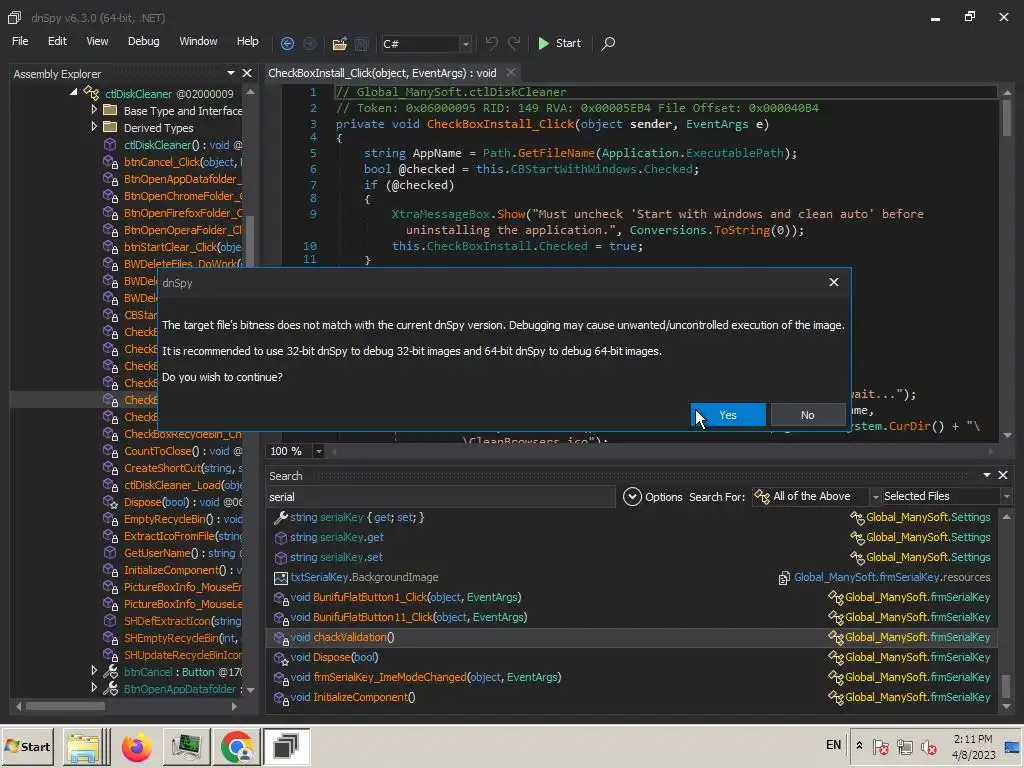Screen dimensions: 1024x768
Task: Click Yes to continue debugging
Action: pos(728,415)
